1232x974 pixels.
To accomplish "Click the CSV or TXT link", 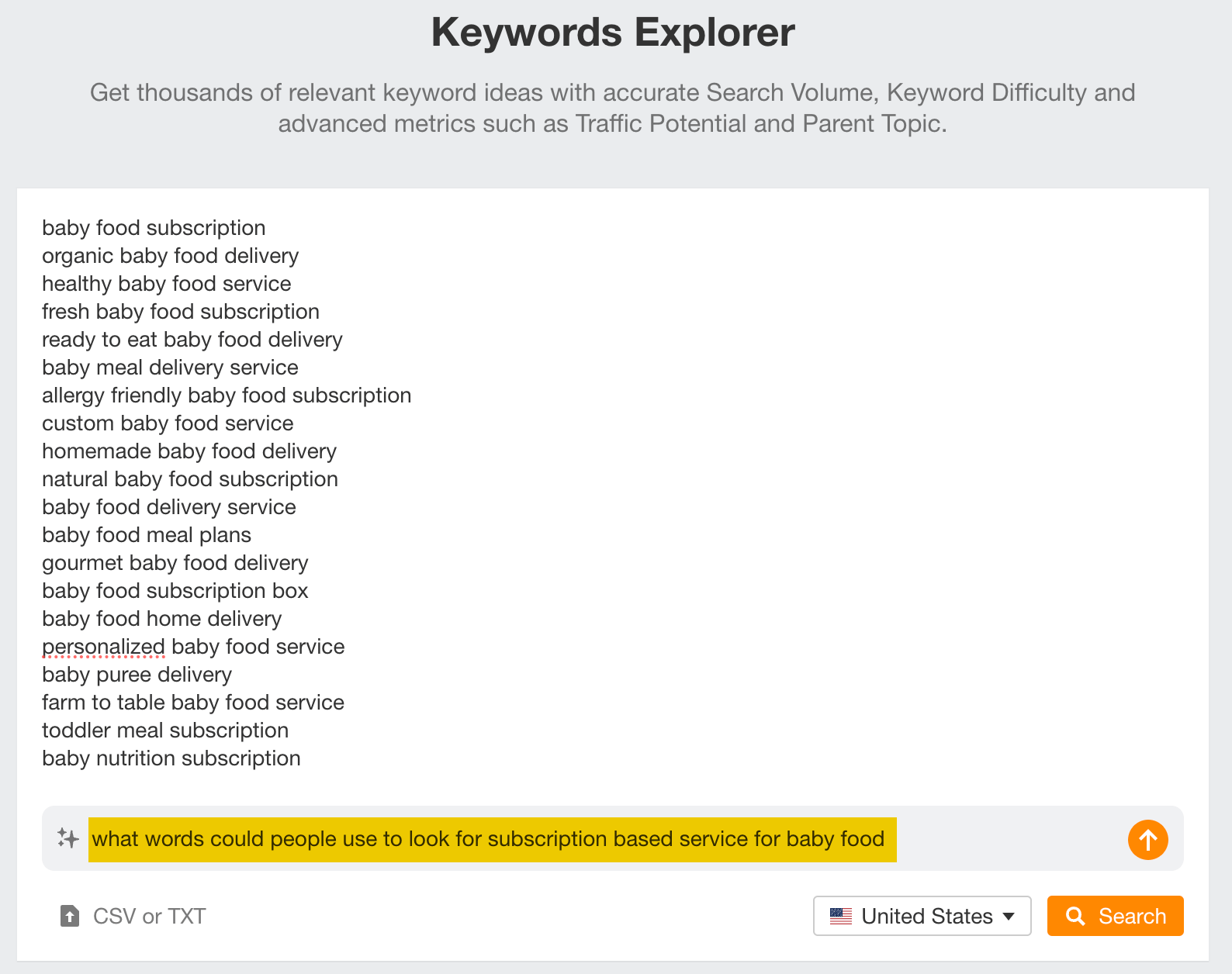I will pos(147,916).
